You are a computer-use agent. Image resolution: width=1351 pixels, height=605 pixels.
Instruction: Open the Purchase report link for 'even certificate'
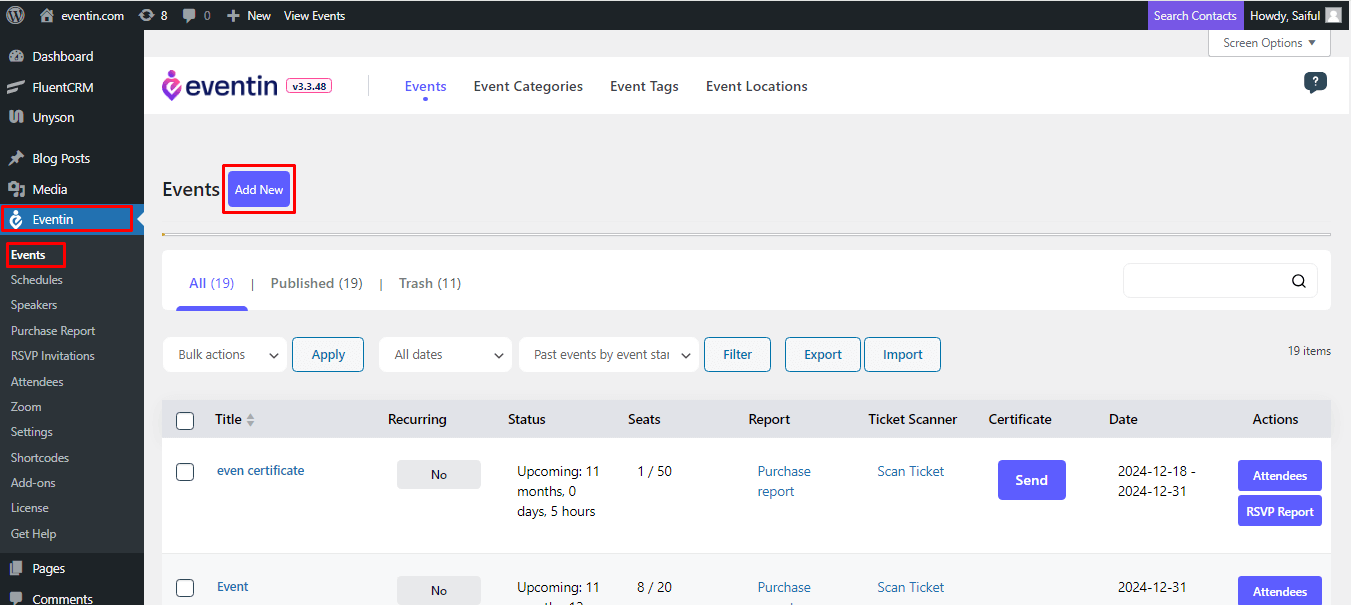[x=784, y=481]
